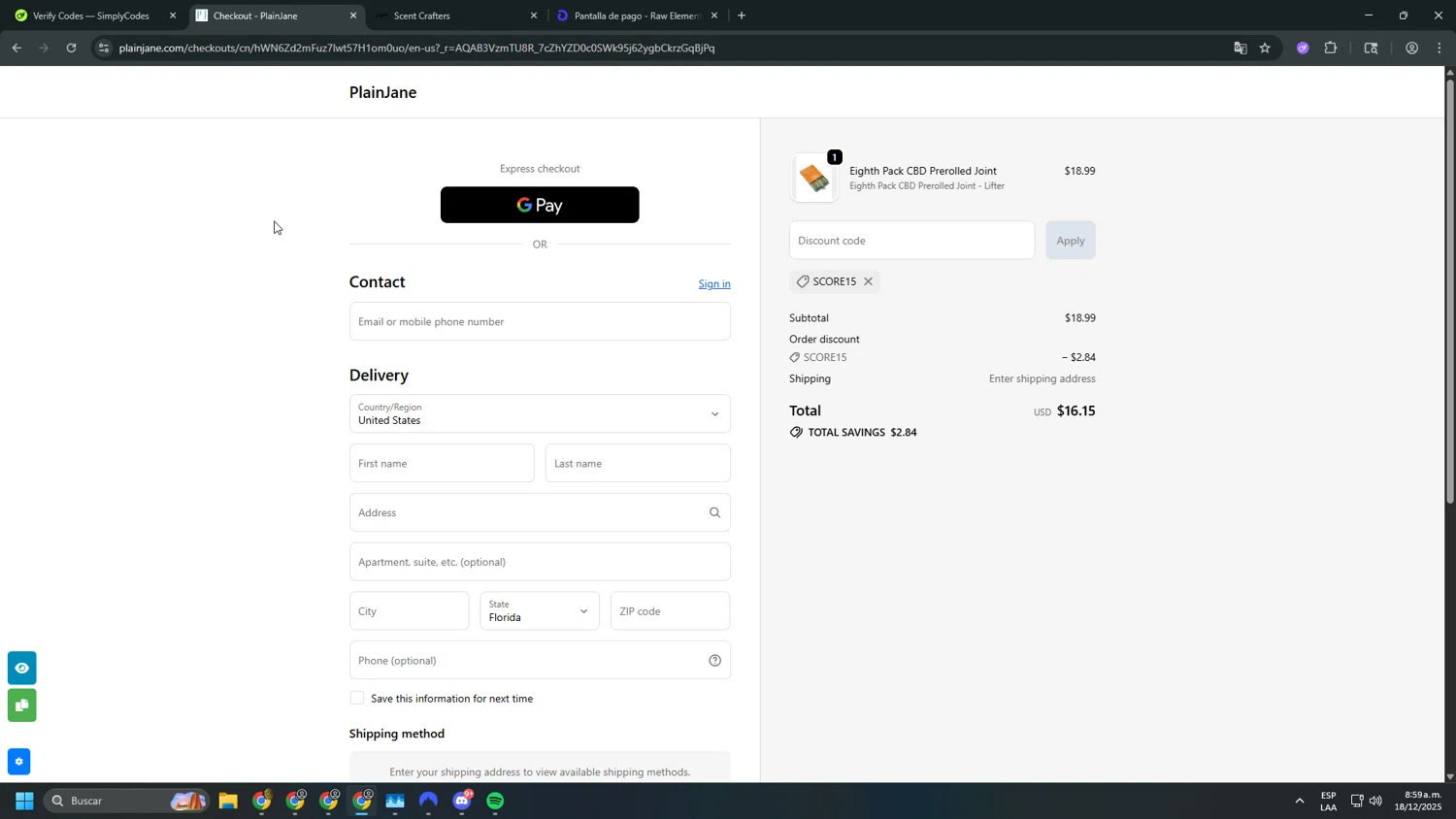Click the Total $16.15 amount

[x=1075, y=410]
